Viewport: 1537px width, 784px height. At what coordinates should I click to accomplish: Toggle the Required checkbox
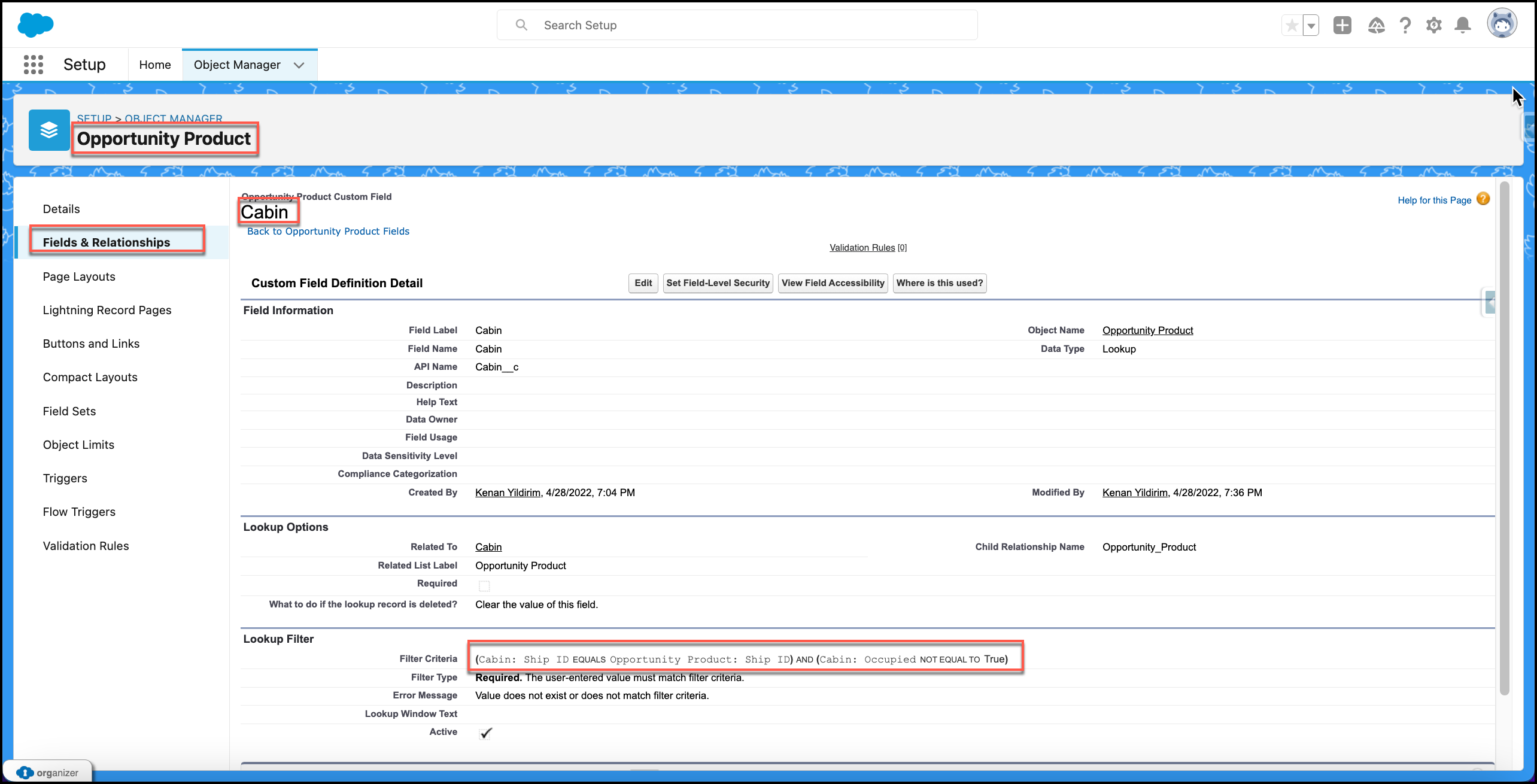coord(484,585)
